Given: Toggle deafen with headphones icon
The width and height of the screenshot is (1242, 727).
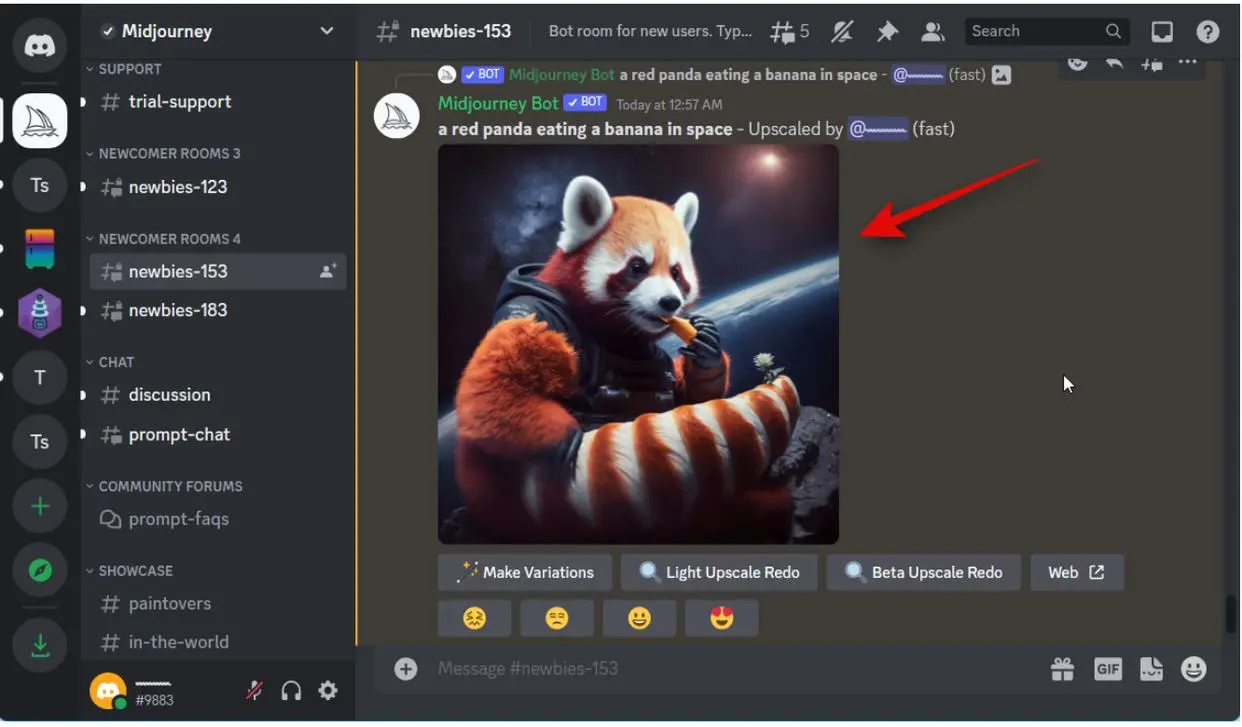Looking at the screenshot, I should tap(291, 690).
